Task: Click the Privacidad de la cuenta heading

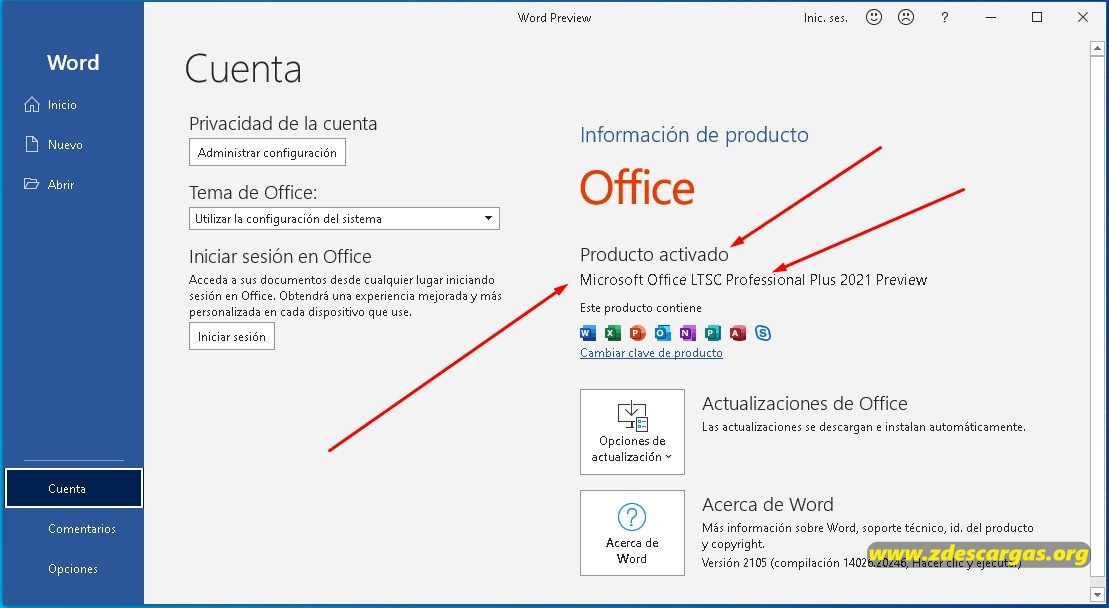Action: click(x=283, y=124)
